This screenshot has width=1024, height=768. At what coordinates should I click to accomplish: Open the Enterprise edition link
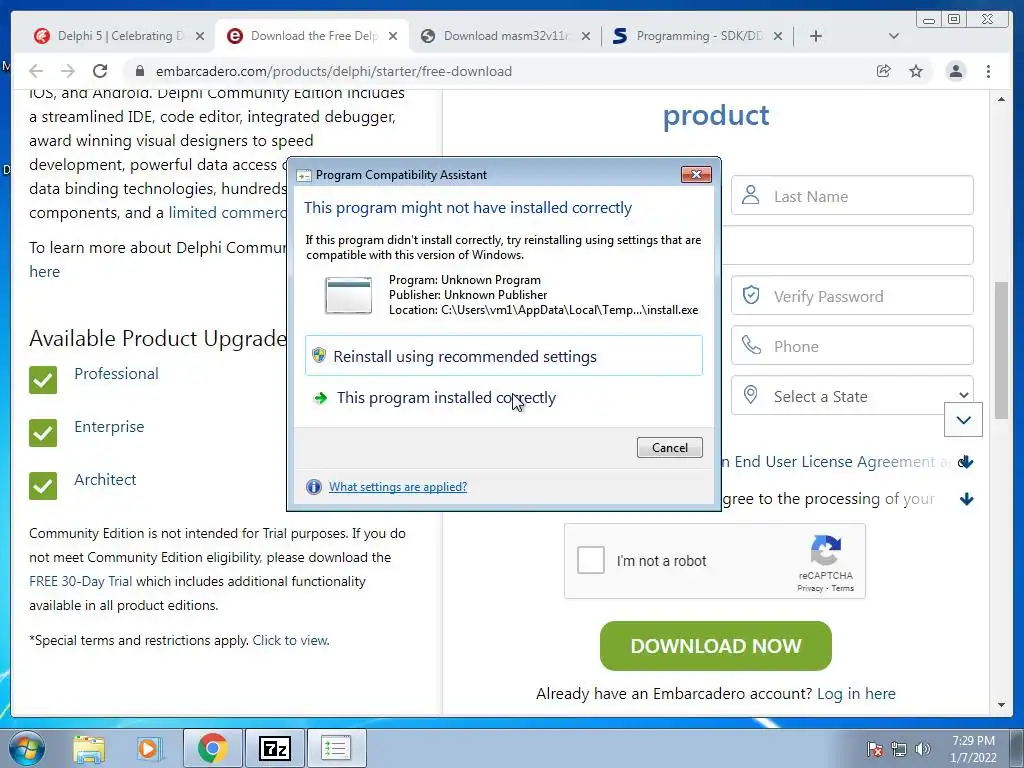[x=109, y=426]
